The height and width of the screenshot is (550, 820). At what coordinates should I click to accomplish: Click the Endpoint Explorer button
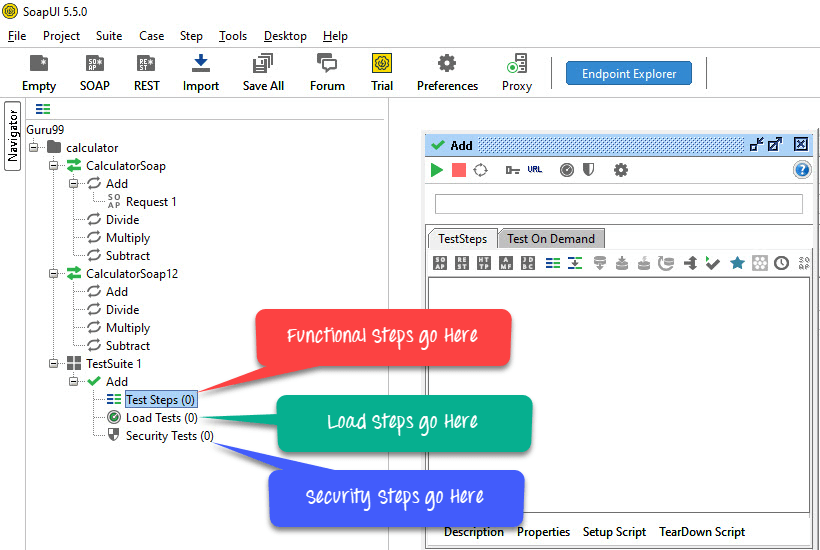(629, 73)
